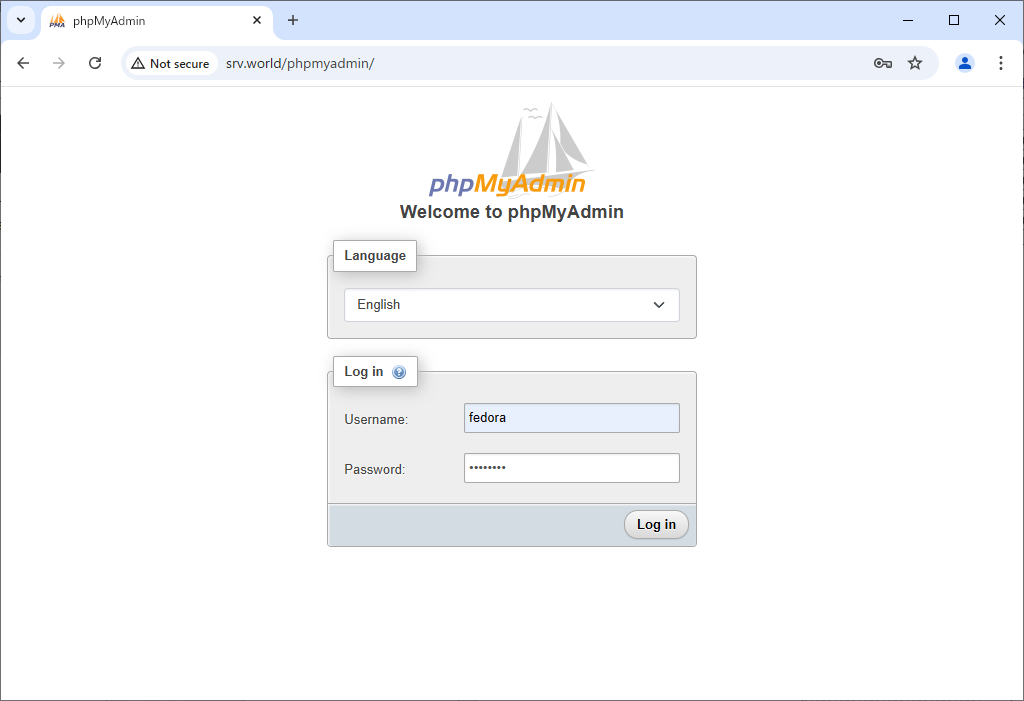
Task: Go back using the browser back arrow
Action: tap(24, 63)
